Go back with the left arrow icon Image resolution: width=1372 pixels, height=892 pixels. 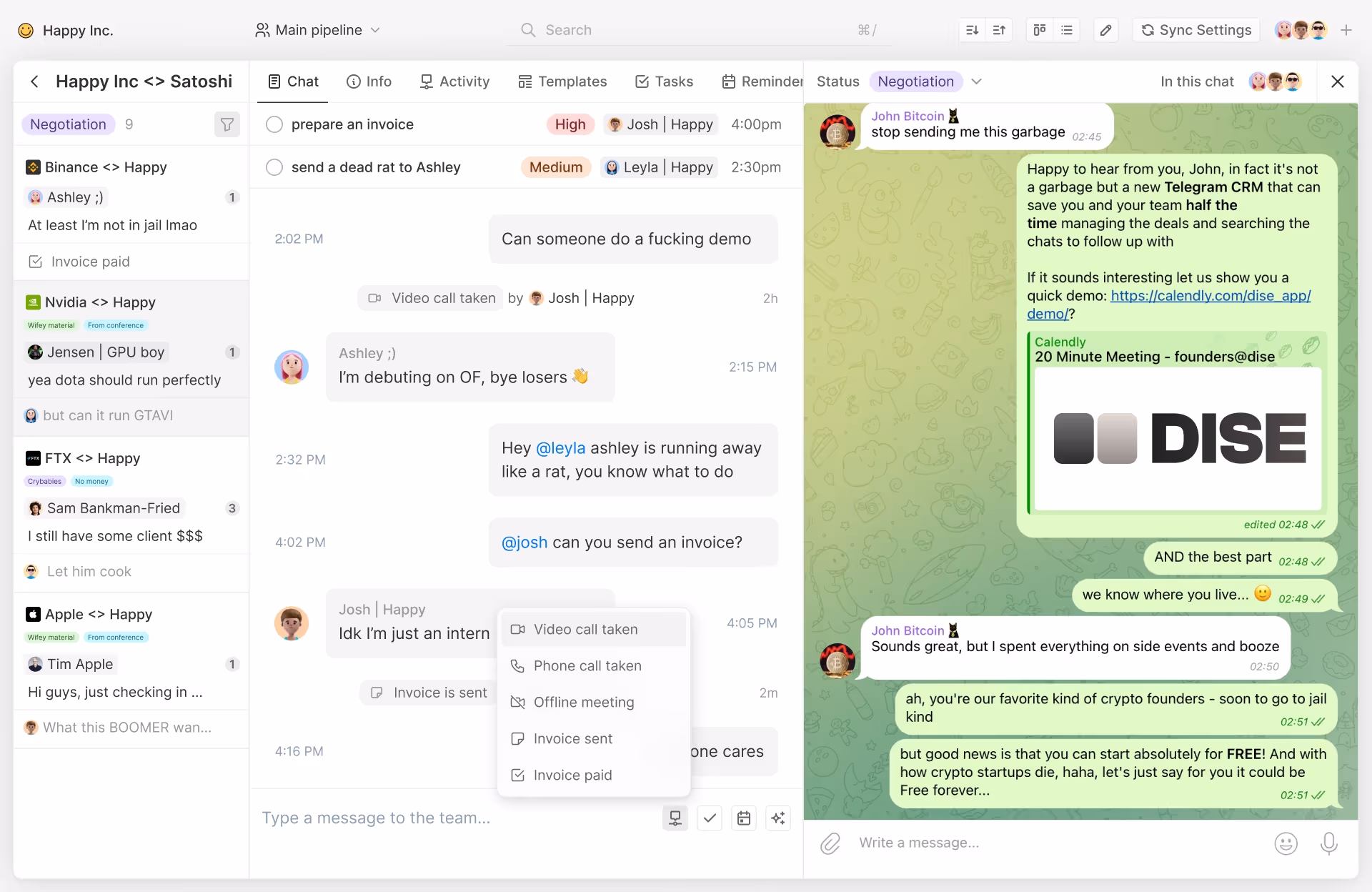34,81
